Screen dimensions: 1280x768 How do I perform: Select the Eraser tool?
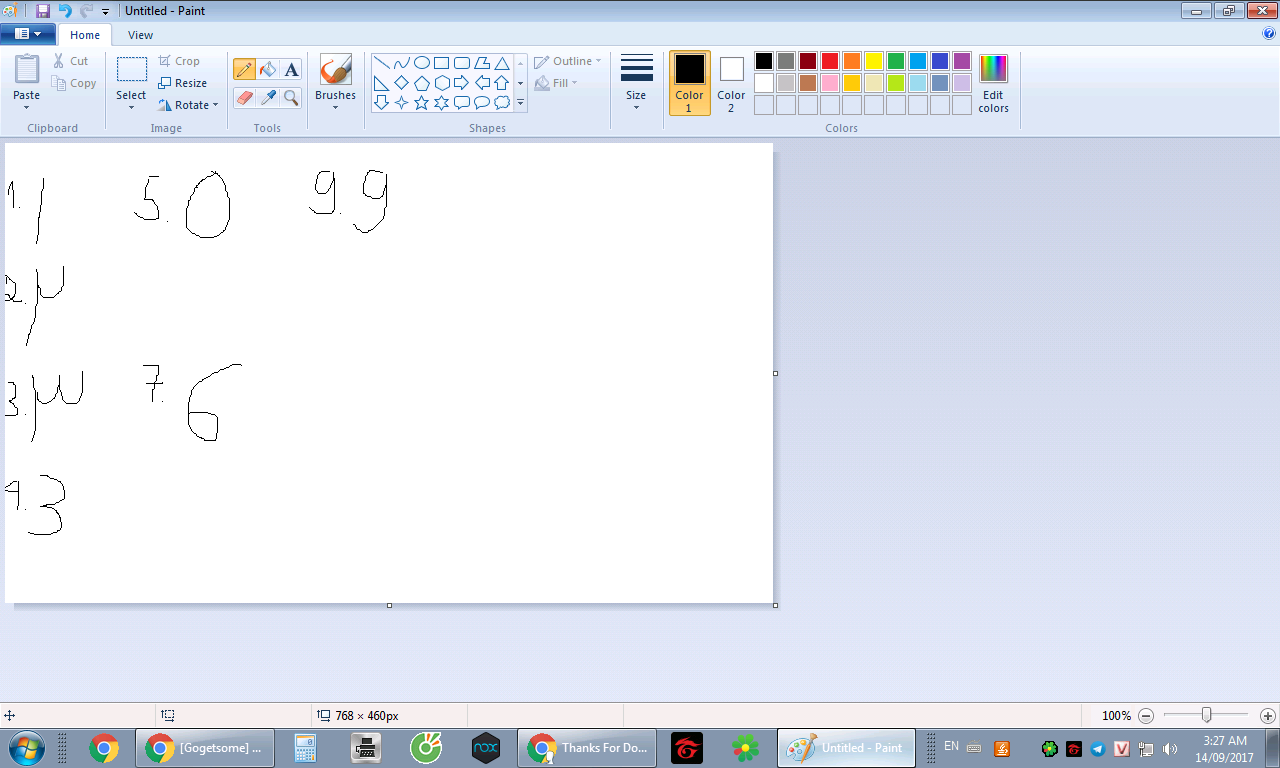[x=244, y=97]
